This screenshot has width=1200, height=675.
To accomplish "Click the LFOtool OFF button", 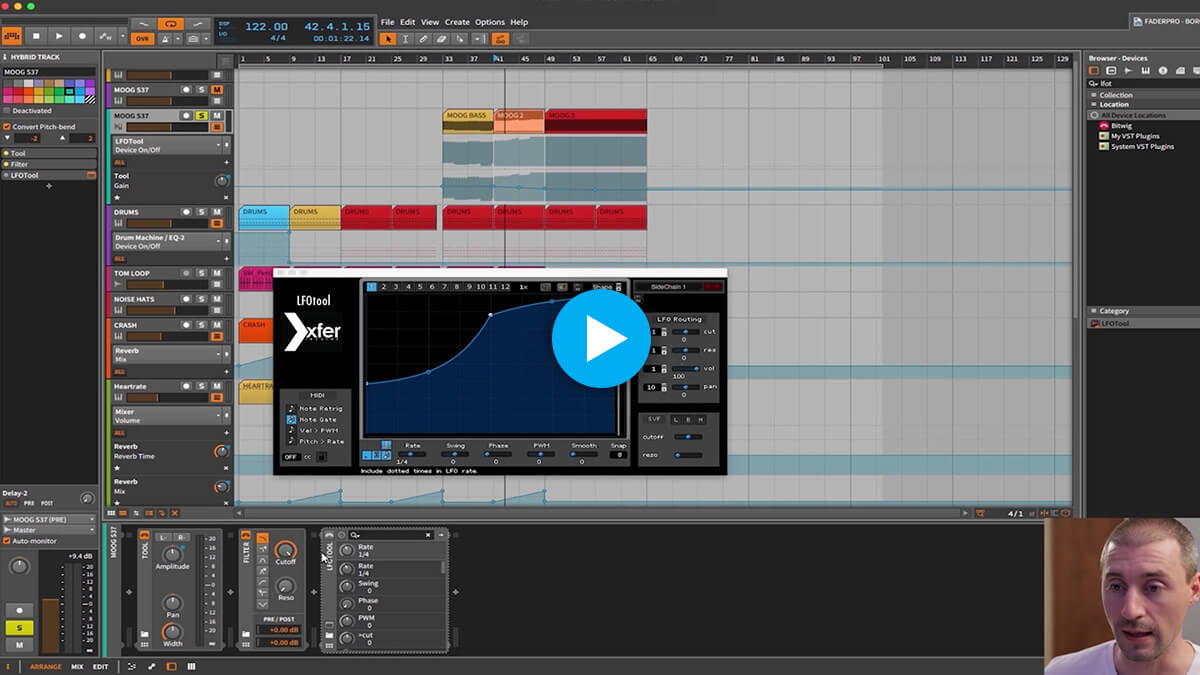I will coord(290,457).
